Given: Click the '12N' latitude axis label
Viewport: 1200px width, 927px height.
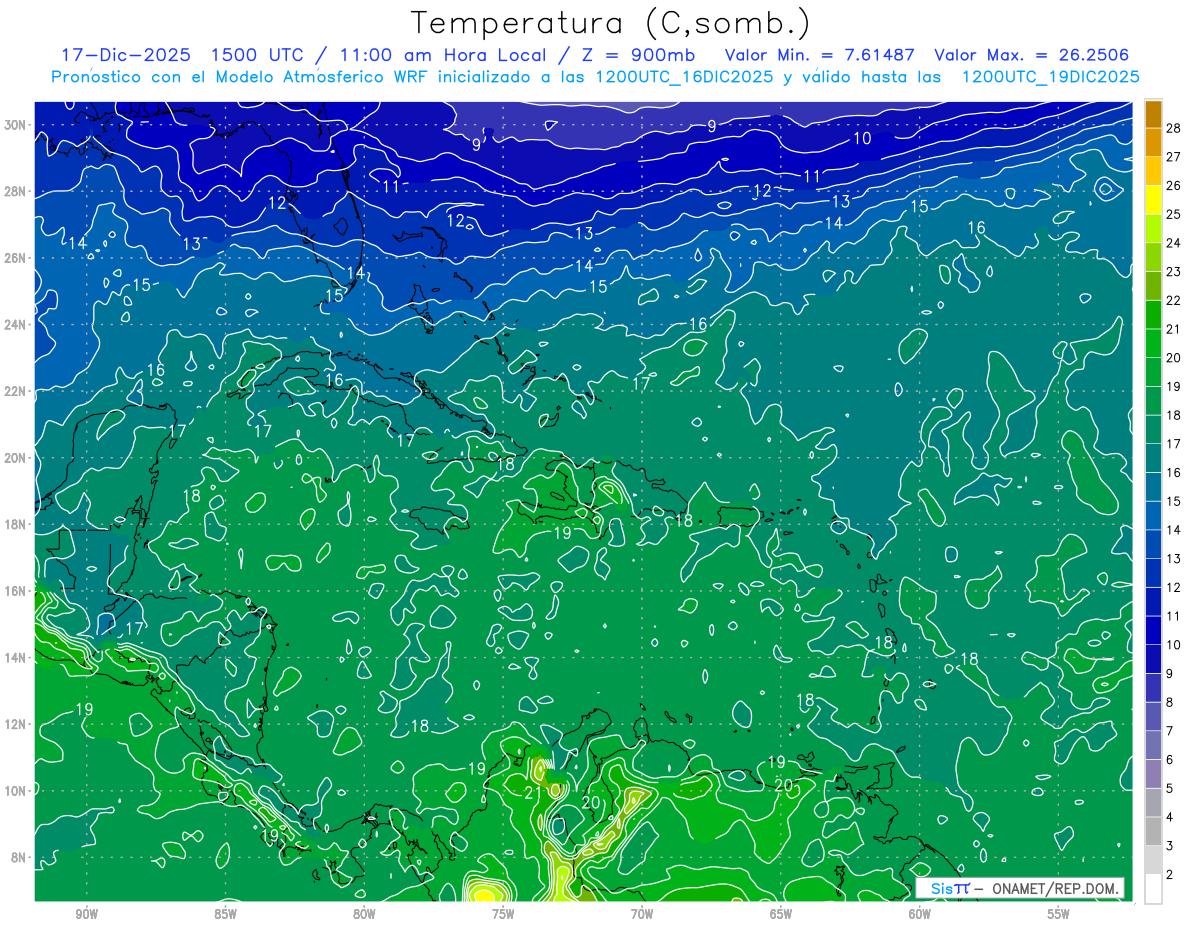Looking at the screenshot, I should pyautogui.click(x=14, y=724).
